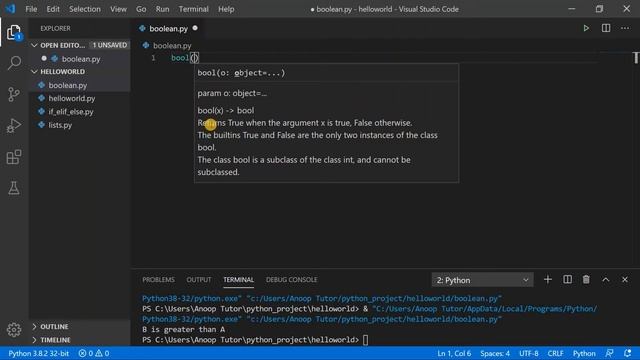Image resolution: width=640 pixels, height=360 pixels.
Task: Kill terminal with trash icon
Action: 586,280
